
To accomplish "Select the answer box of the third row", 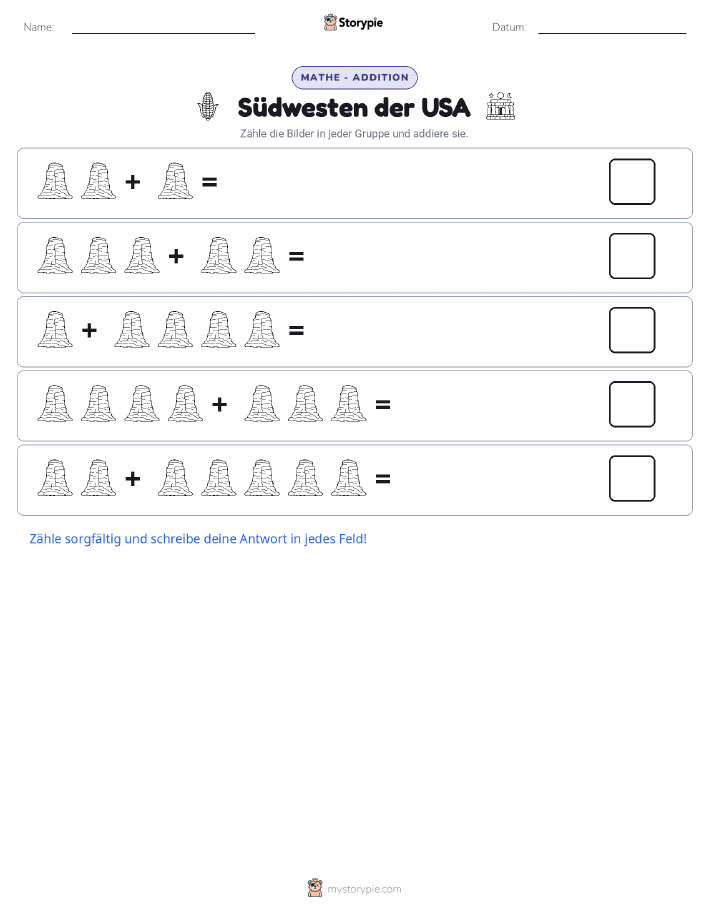I will point(632,330).
